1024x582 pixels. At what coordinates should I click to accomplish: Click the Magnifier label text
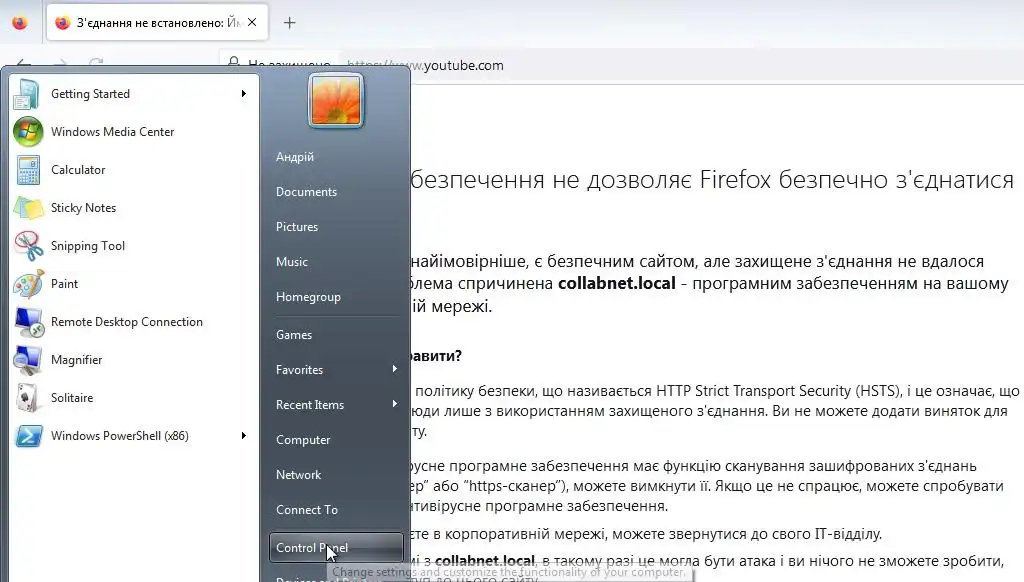tap(76, 360)
